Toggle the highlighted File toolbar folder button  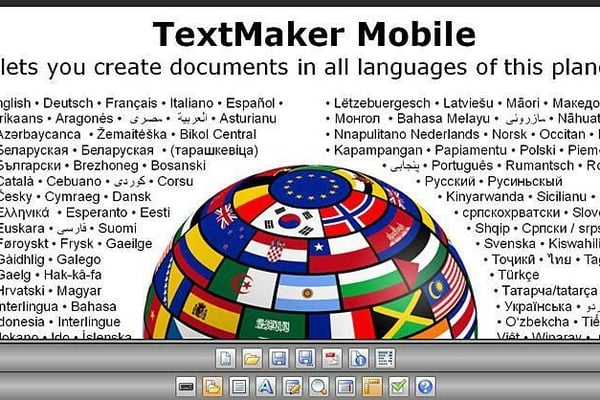(213, 385)
